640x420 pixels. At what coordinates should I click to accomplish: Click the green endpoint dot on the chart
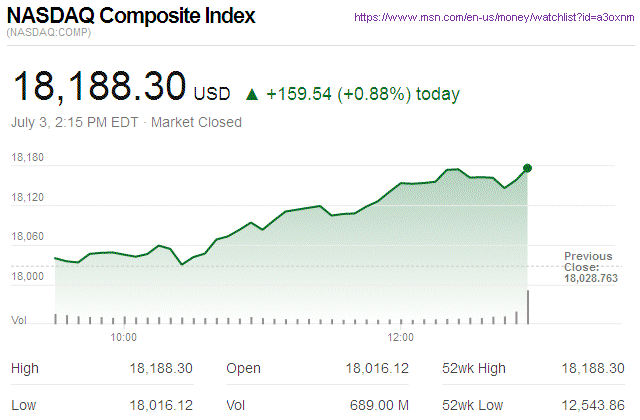point(527,168)
